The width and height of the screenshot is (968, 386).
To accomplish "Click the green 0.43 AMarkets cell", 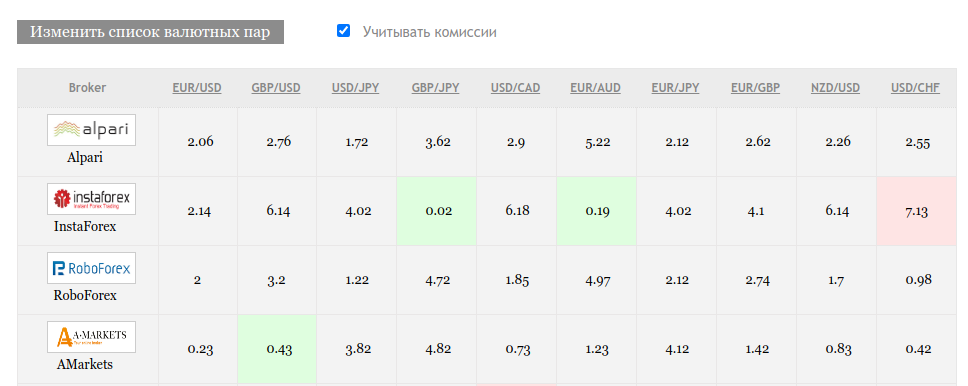I will tap(277, 349).
